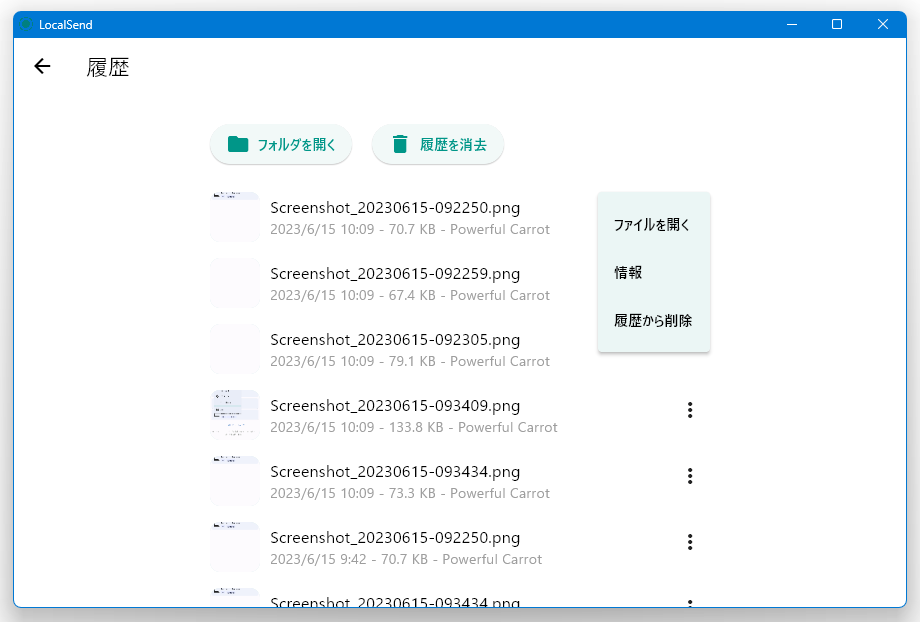Click the thumbnail for Screenshot_20230615-093409.png
920x622 pixels.
(x=235, y=415)
